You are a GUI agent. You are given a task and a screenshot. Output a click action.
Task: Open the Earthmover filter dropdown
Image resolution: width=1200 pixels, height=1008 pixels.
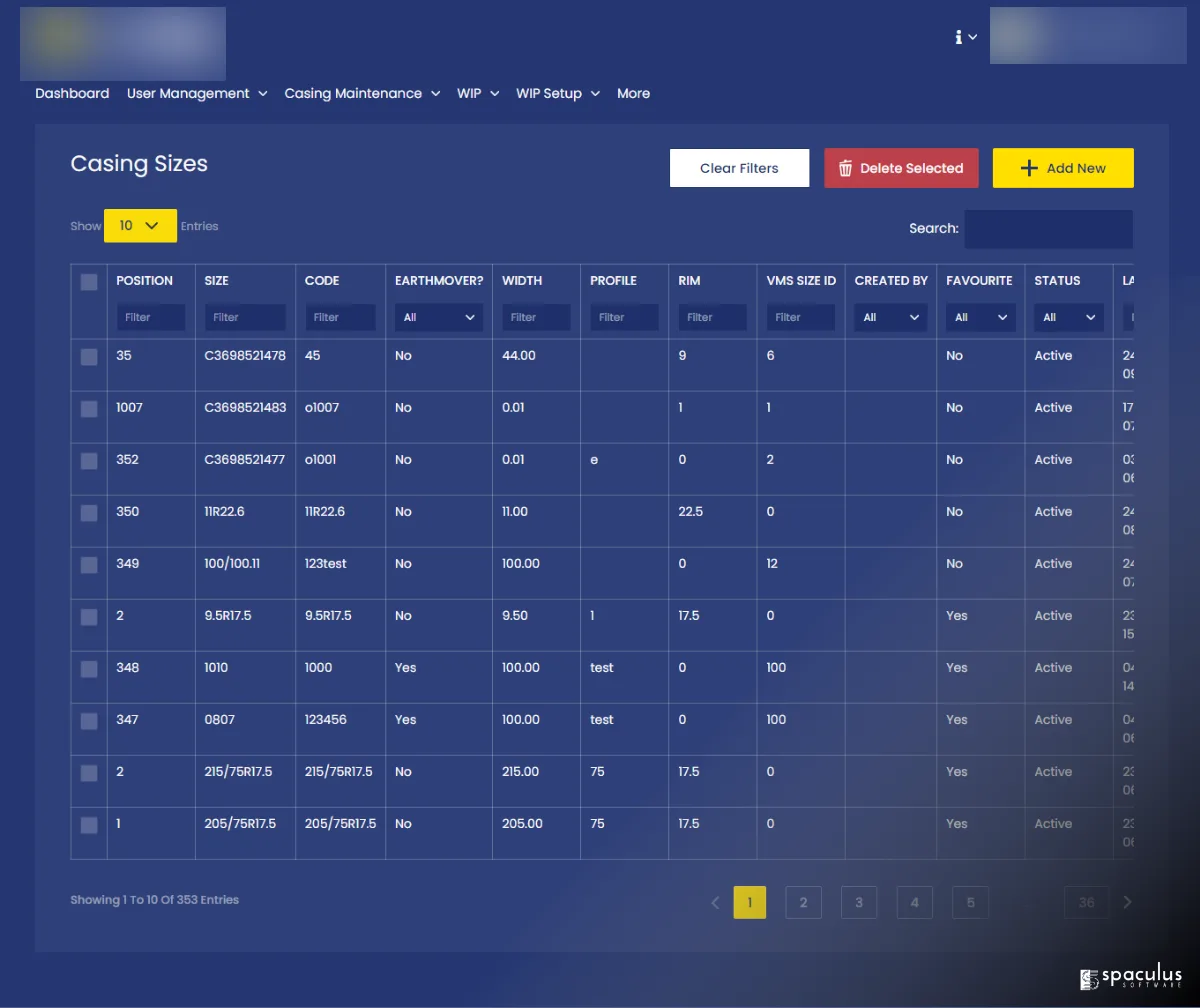439,318
